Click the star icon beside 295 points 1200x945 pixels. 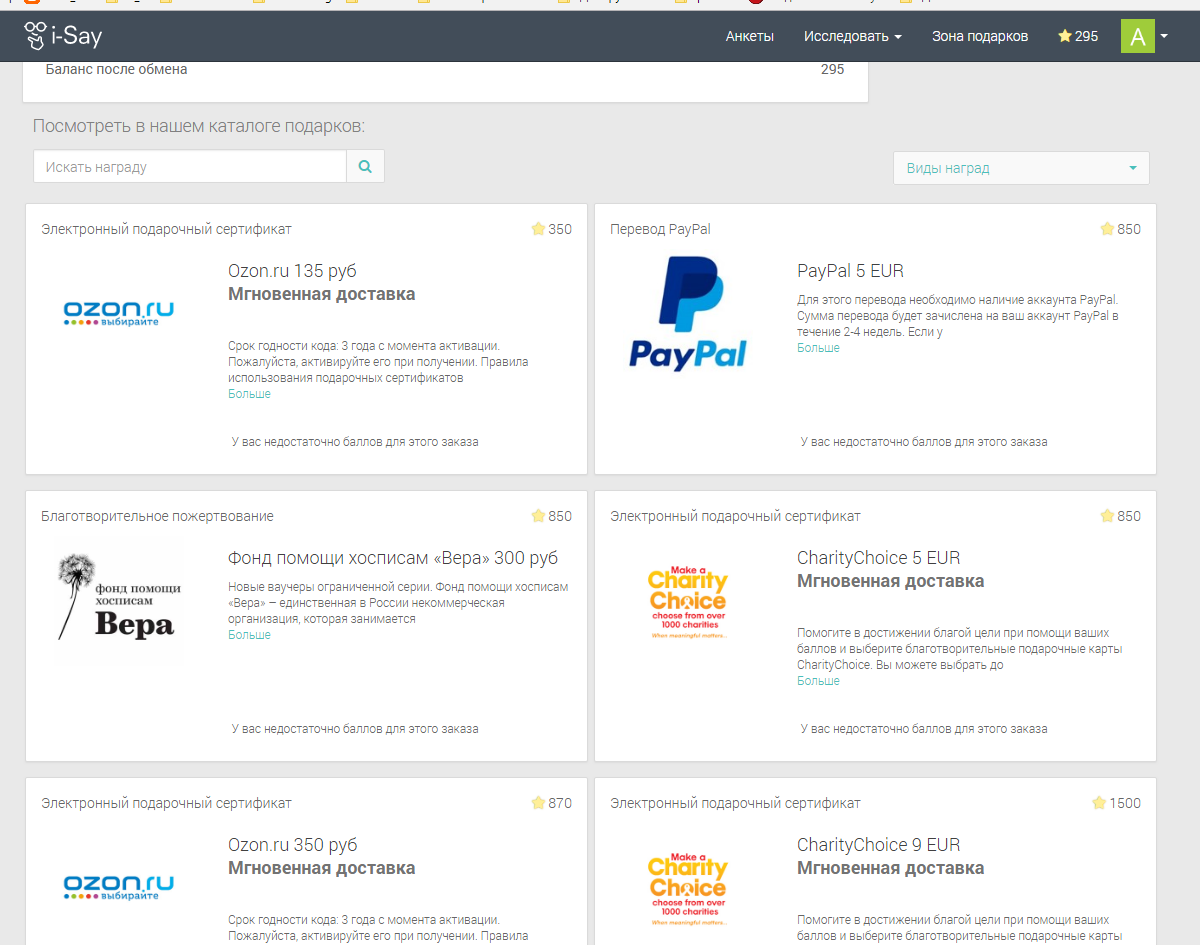pyautogui.click(x=1065, y=36)
